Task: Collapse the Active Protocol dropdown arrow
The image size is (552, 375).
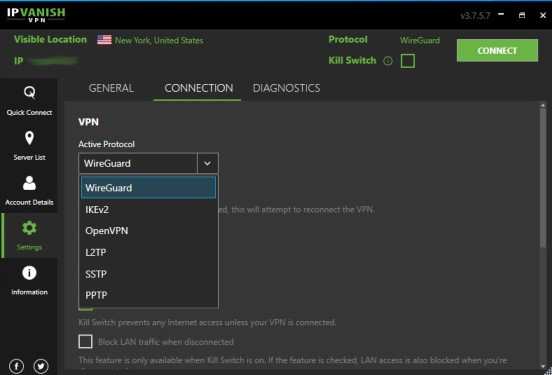Action: (208, 163)
